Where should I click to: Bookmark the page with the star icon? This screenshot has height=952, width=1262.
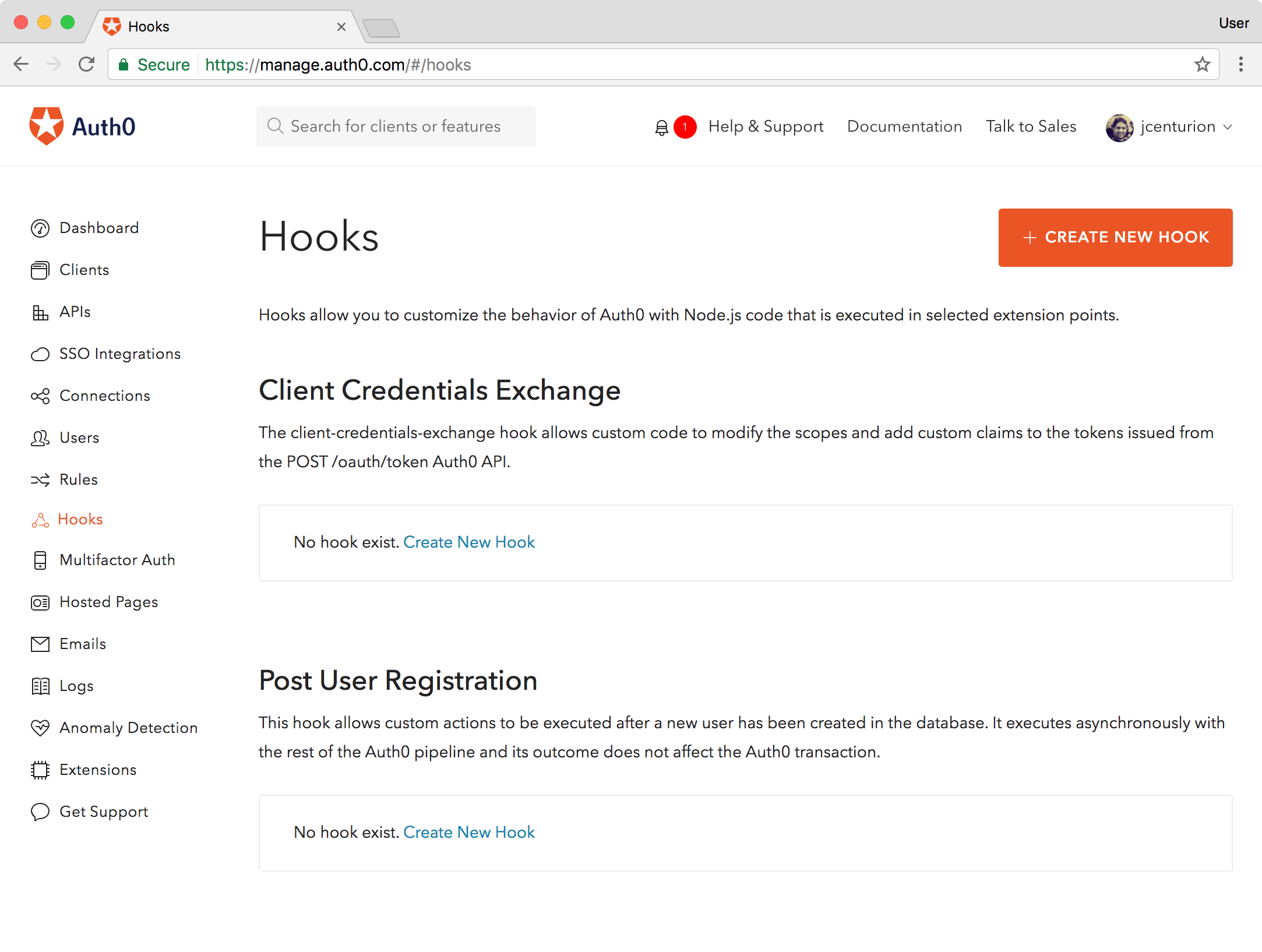point(1202,65)
